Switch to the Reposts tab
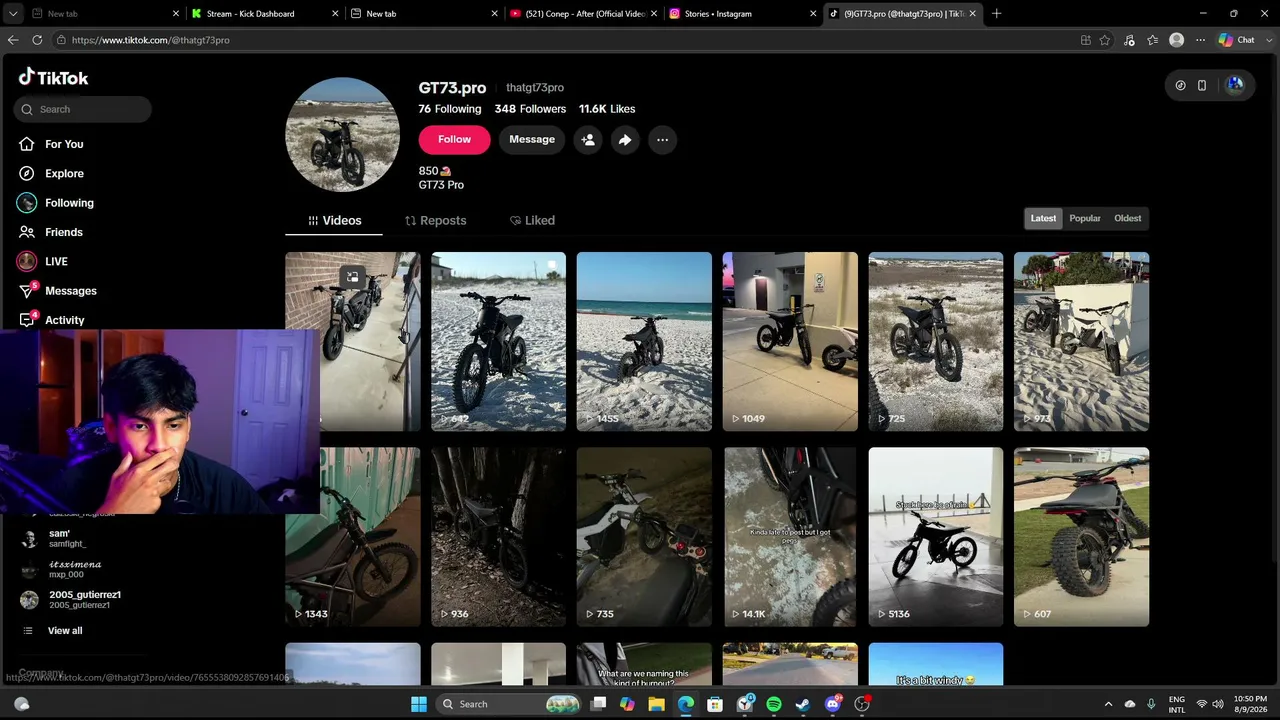1280x720 pixels. click(435, 220)
